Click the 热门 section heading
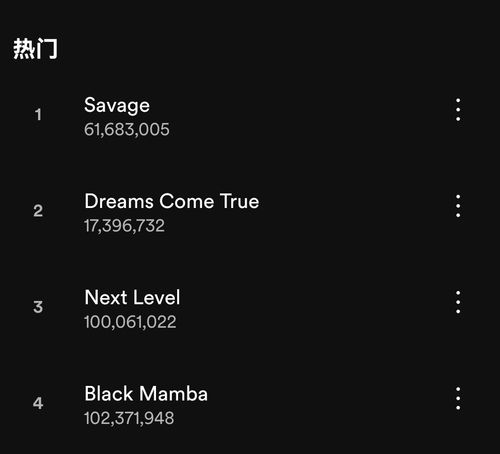The width and height of the screenshot is (500, 454). [x=35, y=49]
